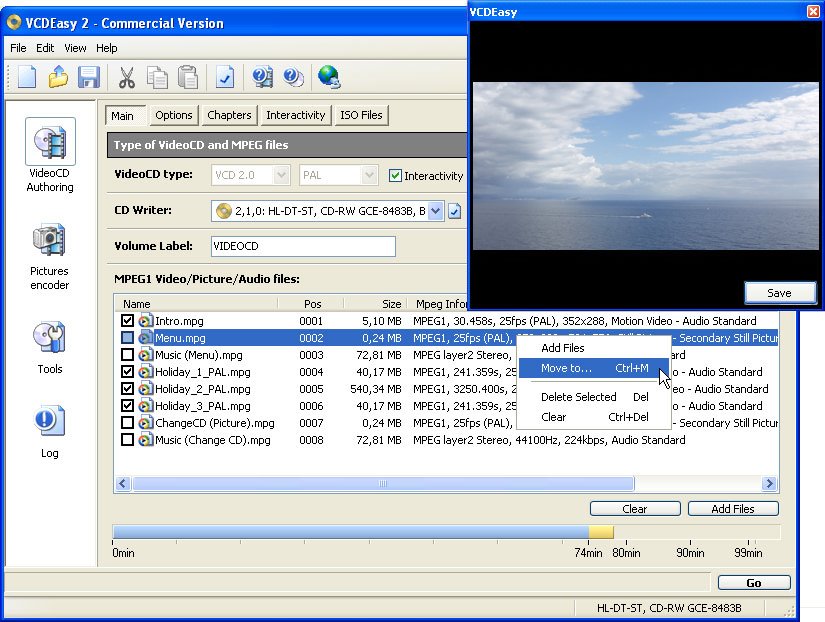This screenshot has height=622, width=825.
Task: Open the File menu
Action: 18,48
